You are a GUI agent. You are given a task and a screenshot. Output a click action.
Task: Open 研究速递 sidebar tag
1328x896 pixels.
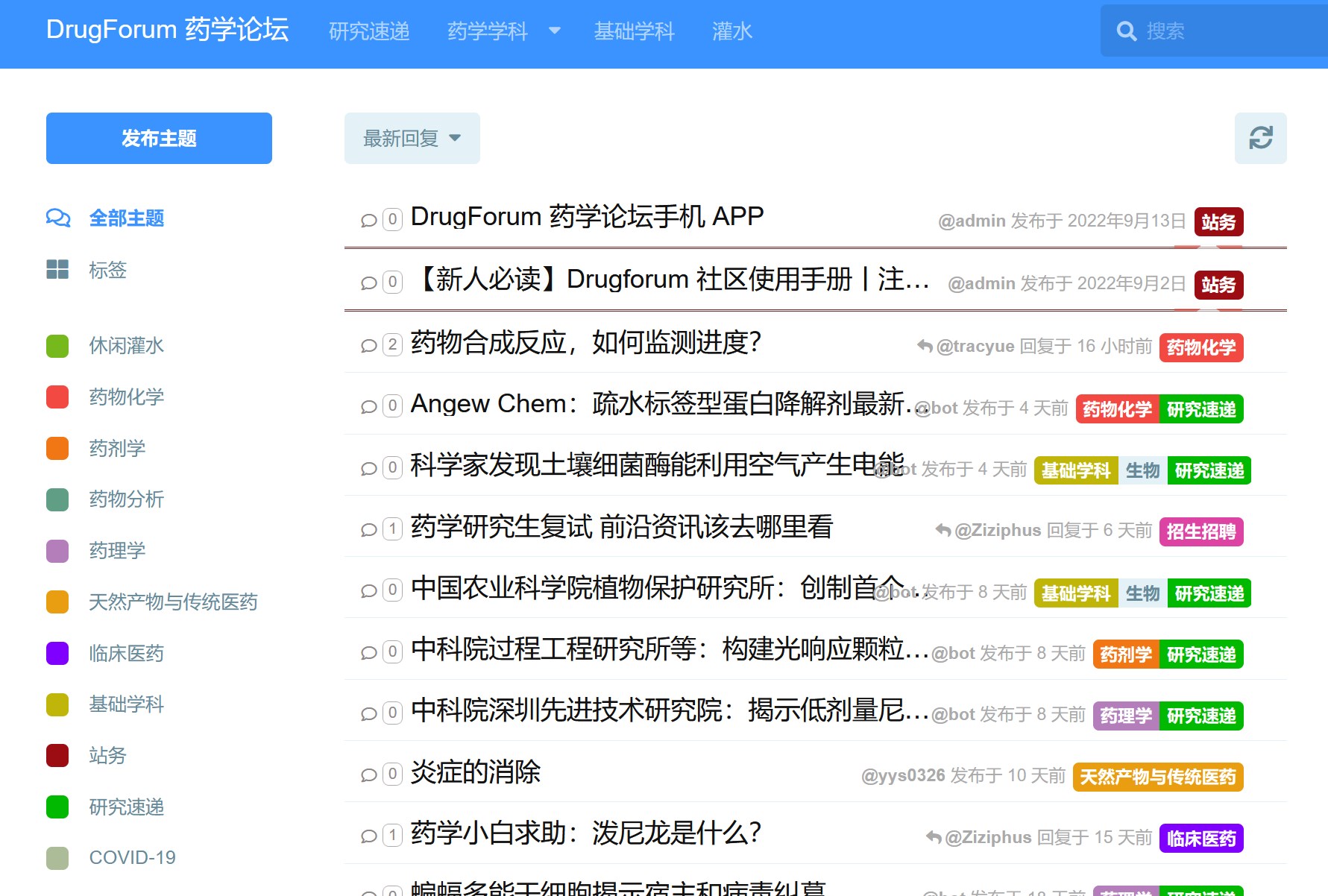pyautogui.click(x=127, y=807)
